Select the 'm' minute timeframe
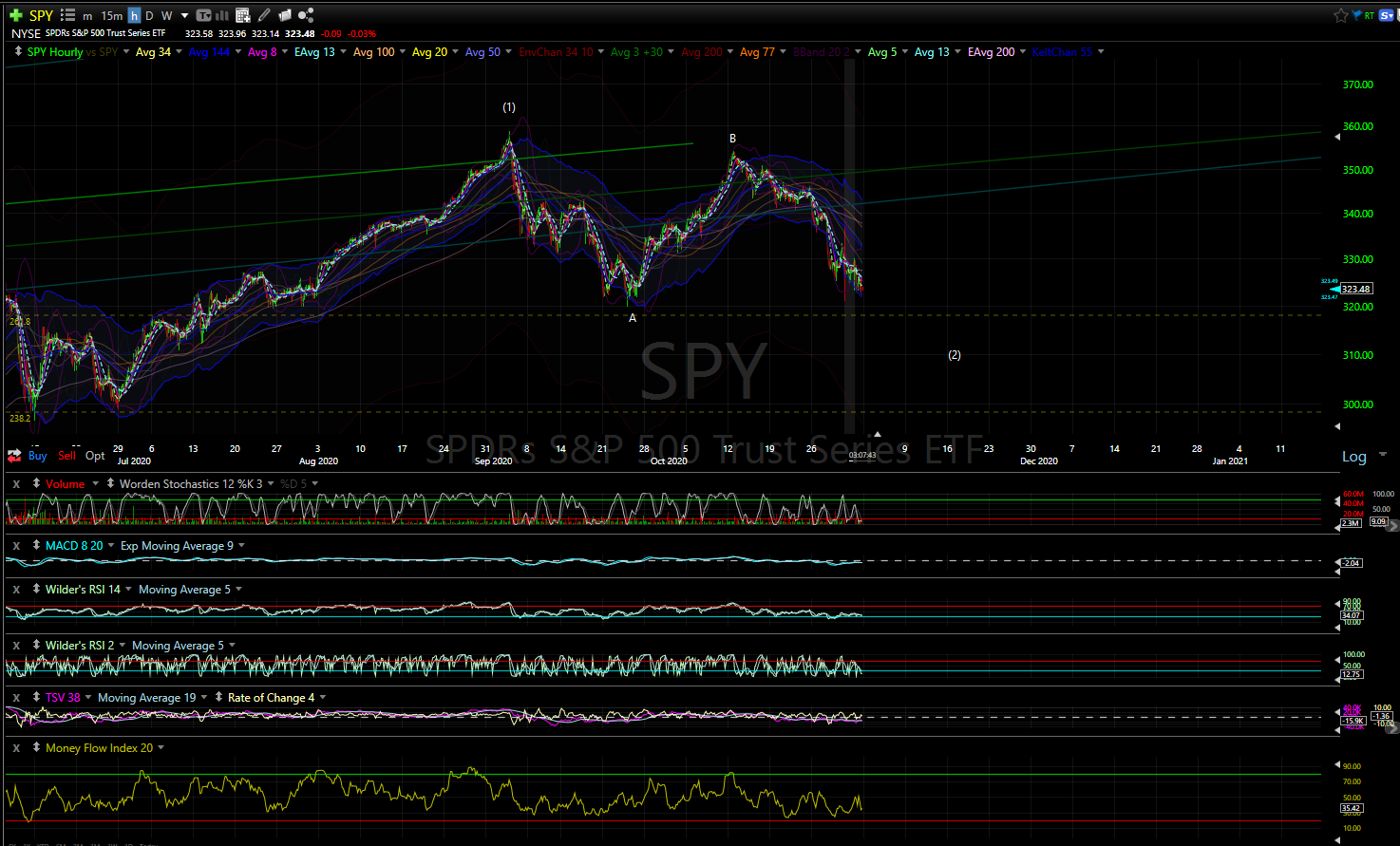The height and width of the screenshot is (846, 1400). 87,16
